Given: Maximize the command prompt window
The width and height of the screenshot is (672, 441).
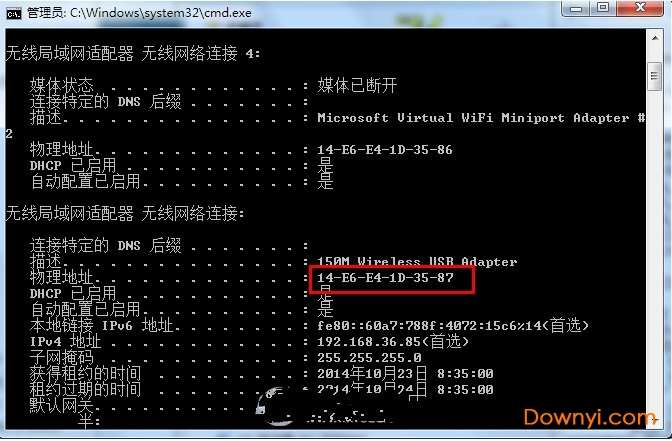Looking at the screenshot, I should pos(603,8).
